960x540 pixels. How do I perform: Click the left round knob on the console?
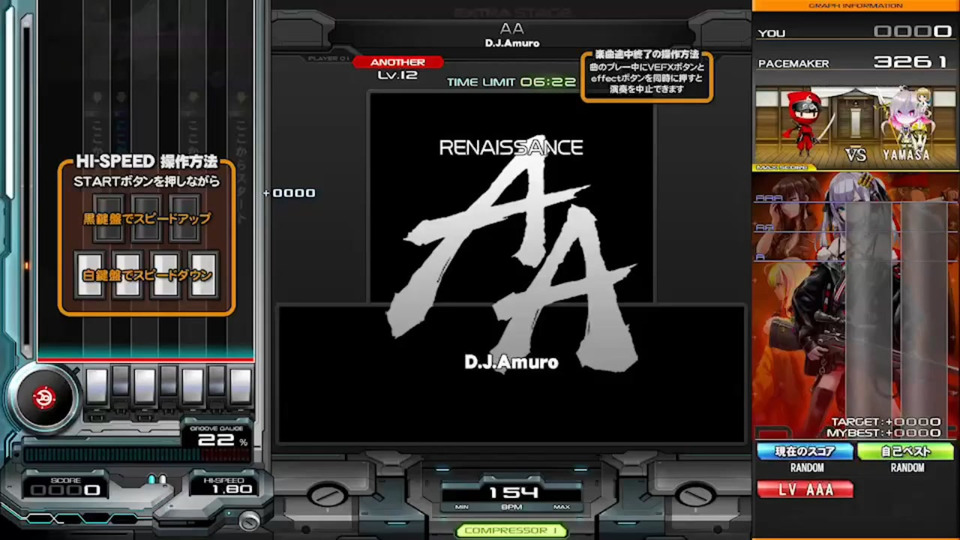(328, 495)
